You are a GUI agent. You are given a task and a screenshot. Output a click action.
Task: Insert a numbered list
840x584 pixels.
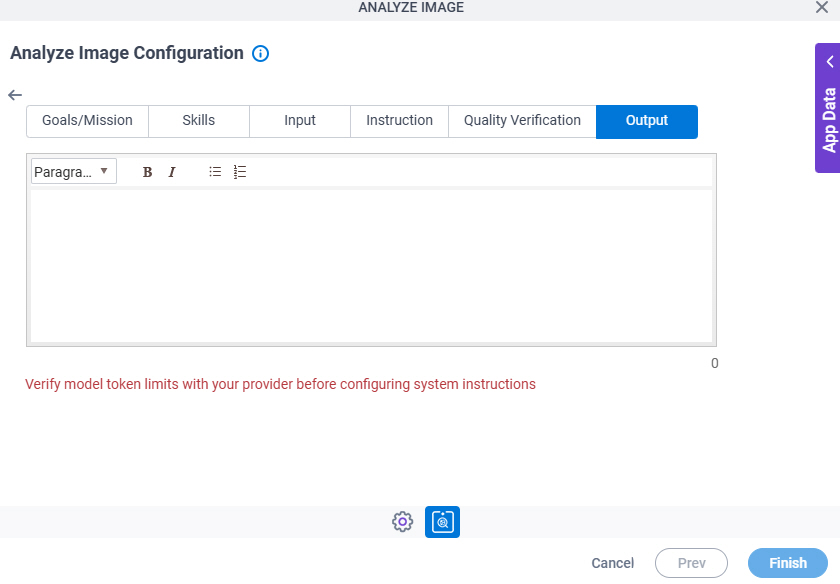[240, 171]
